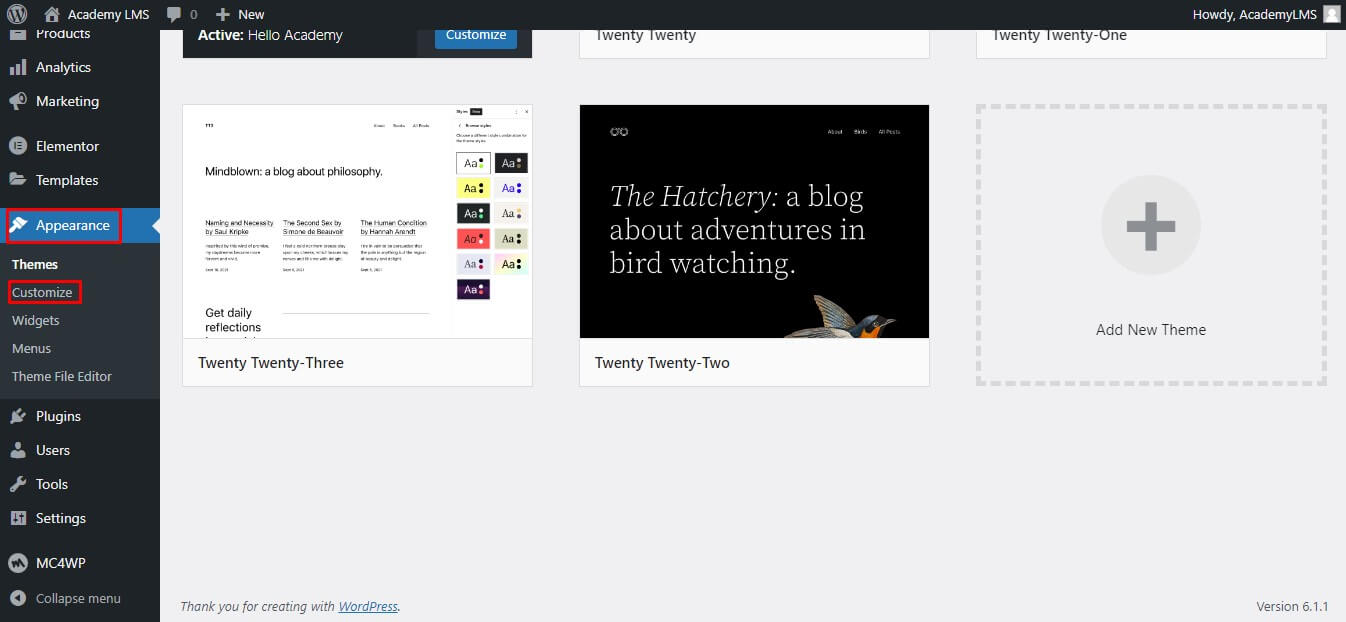
Task: Click the Active: Hello Academy label
Action: (x=270, y=35)
